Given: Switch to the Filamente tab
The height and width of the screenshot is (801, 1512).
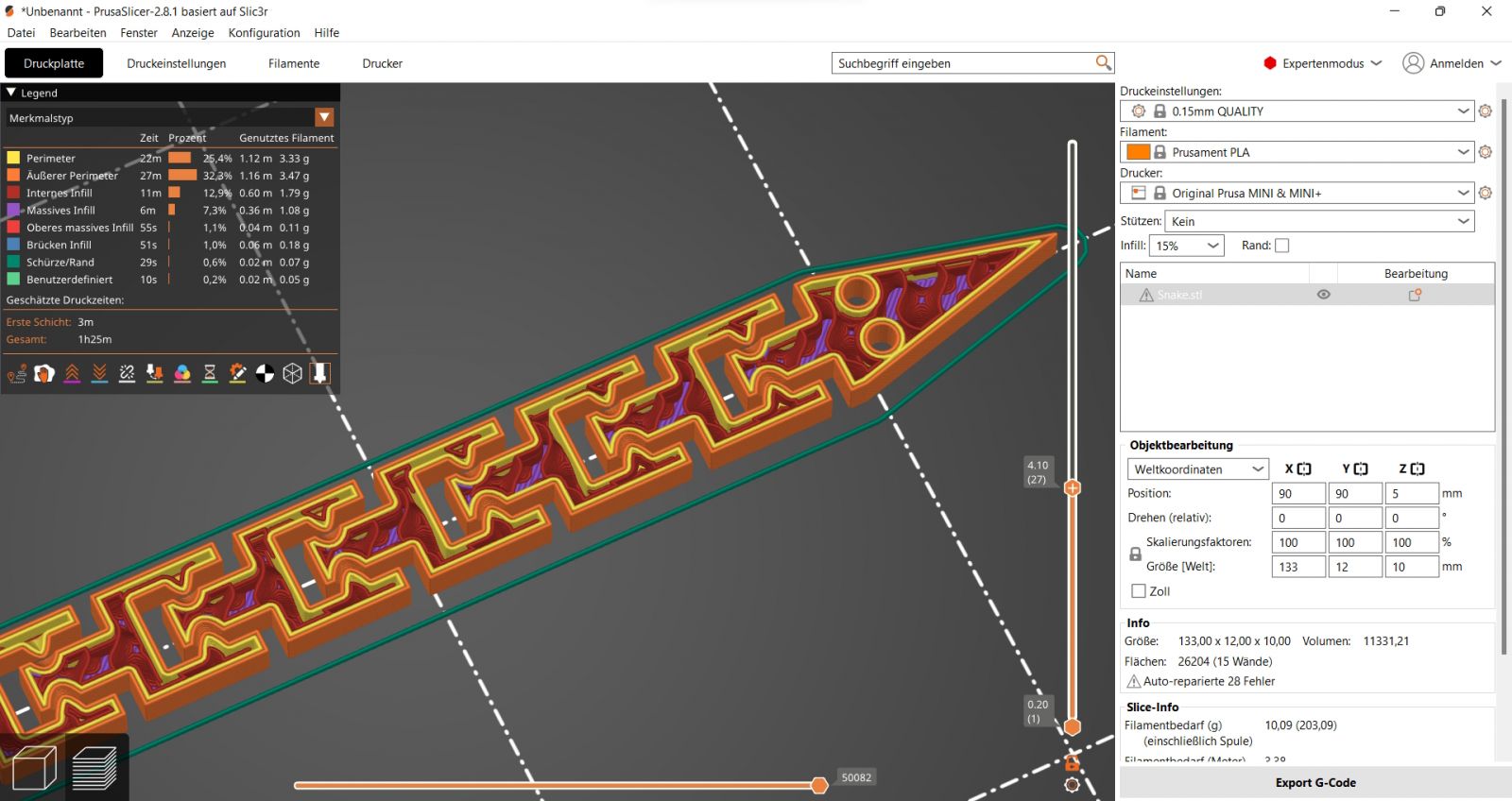Looking at the screenshot, I should tap(294, 63).
